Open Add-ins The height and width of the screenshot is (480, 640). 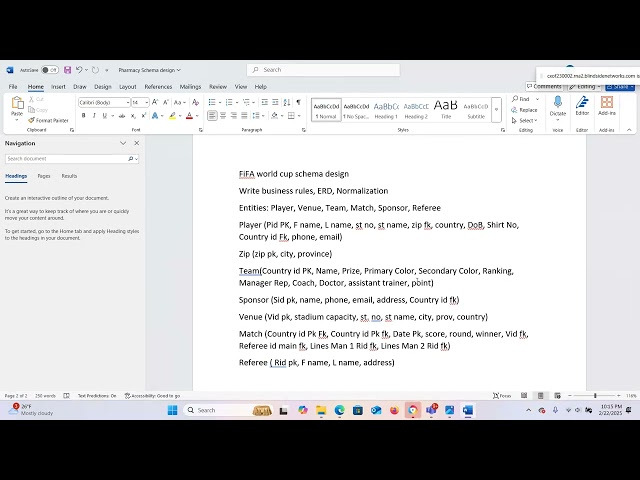click(607, 105)
